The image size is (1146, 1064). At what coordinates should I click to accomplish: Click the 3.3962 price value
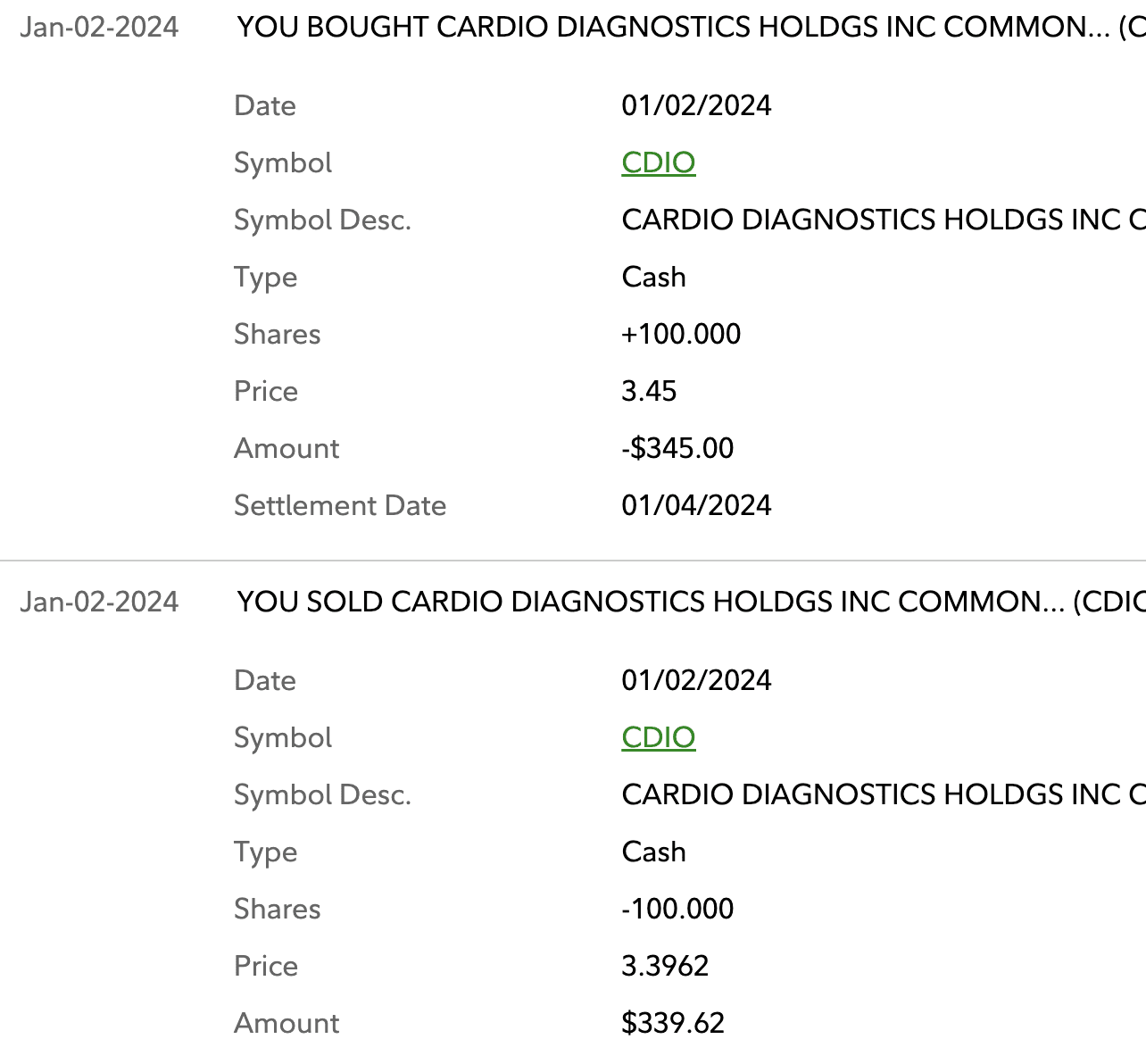(x=665, y=966)
